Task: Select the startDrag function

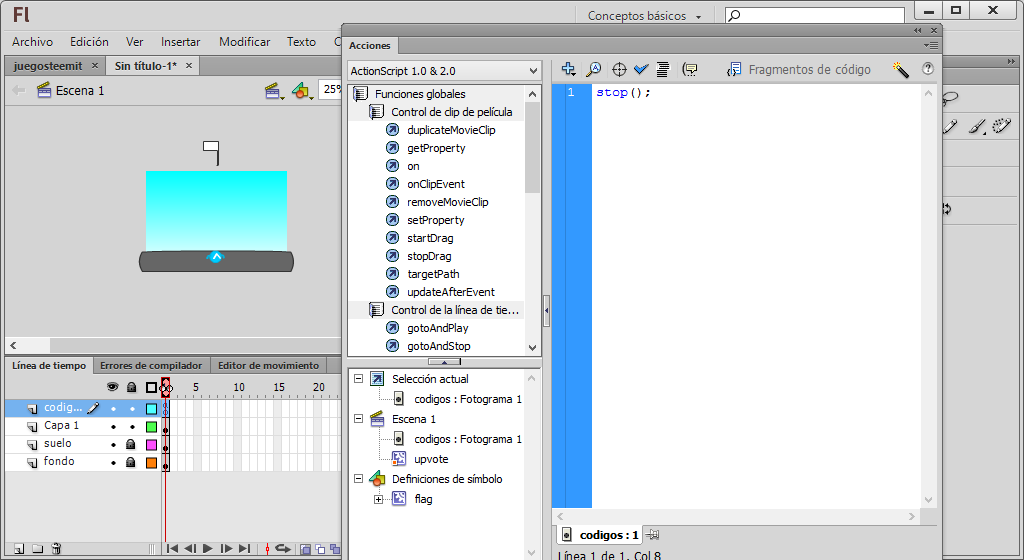Action: pyautogui.click(x=430, y=238)
